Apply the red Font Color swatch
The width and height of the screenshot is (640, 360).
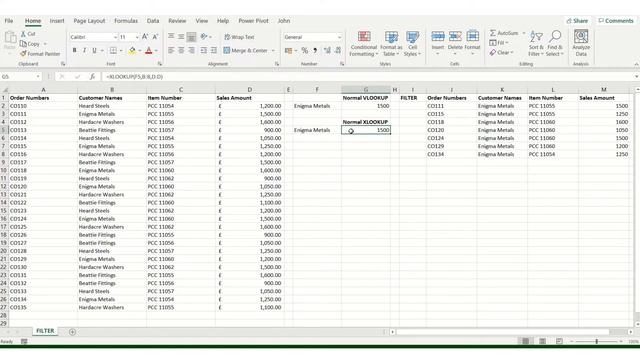pos(149,51)
